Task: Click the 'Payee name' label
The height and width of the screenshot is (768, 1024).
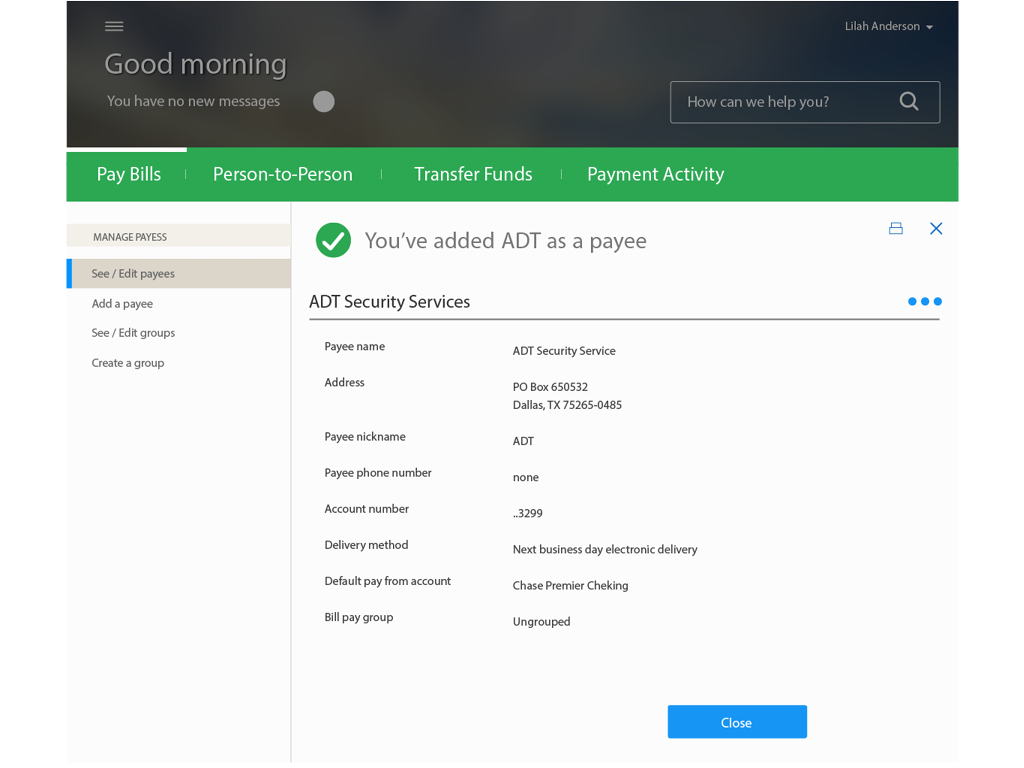Action: (355, 346)
